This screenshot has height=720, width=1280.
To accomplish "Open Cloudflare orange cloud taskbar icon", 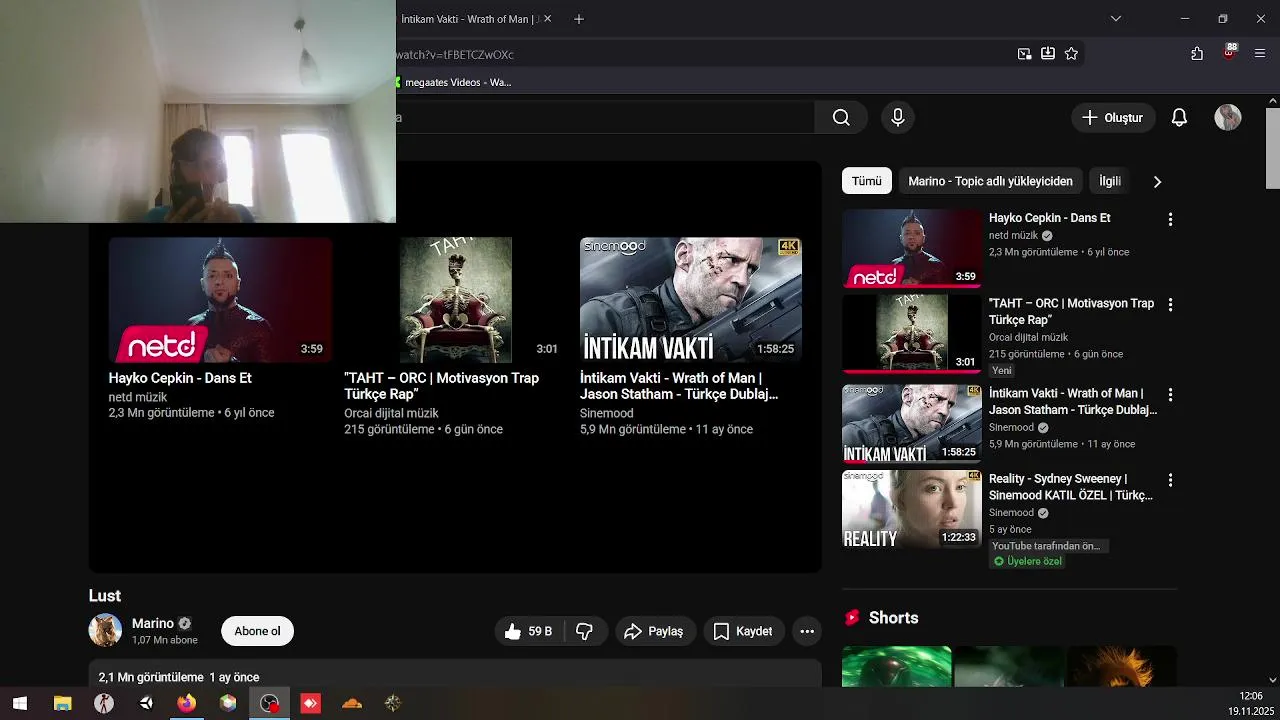I will click(352, 703).
